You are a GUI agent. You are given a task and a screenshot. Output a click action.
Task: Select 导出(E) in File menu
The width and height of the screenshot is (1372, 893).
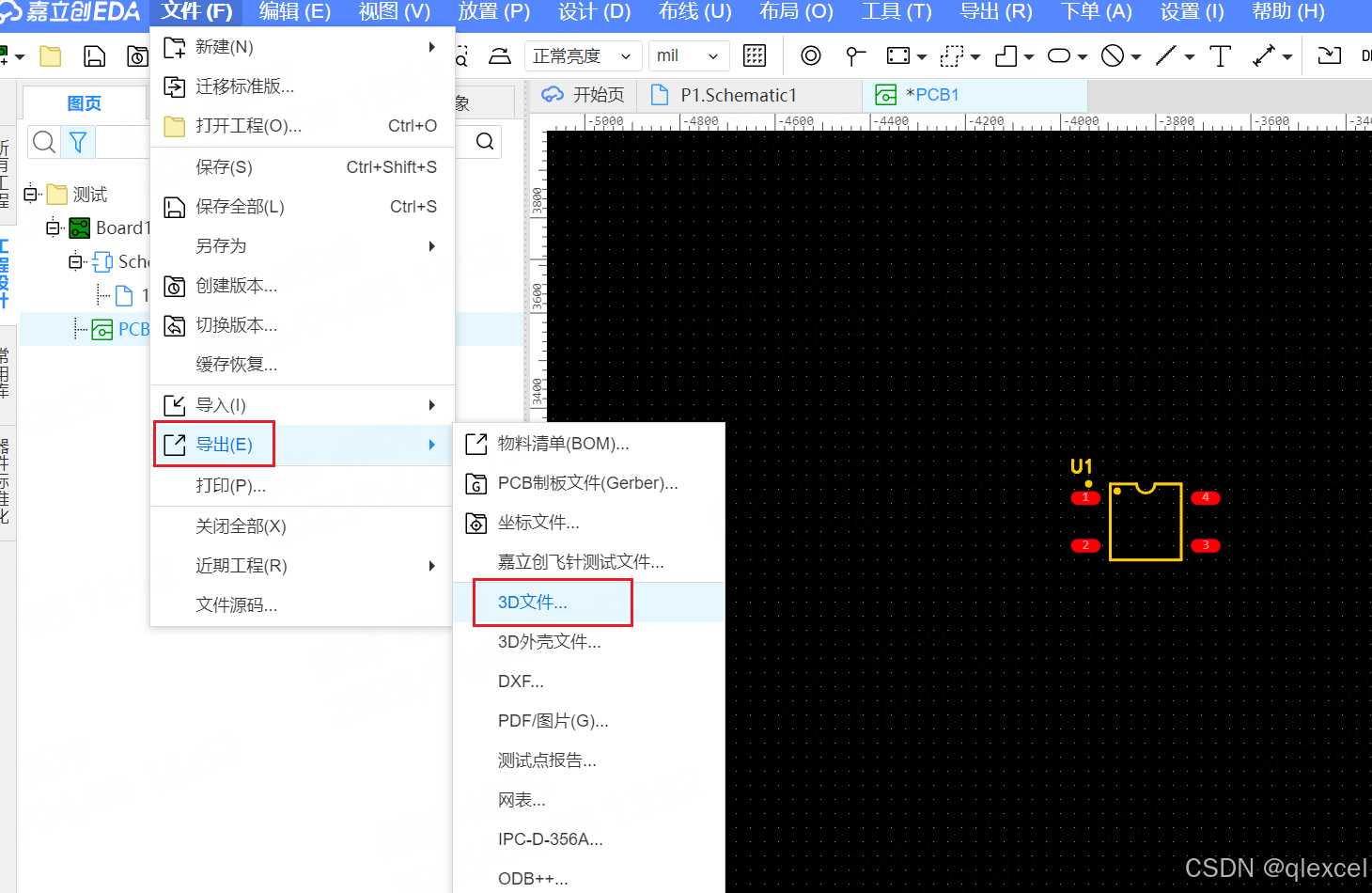[x=303, y=445]
